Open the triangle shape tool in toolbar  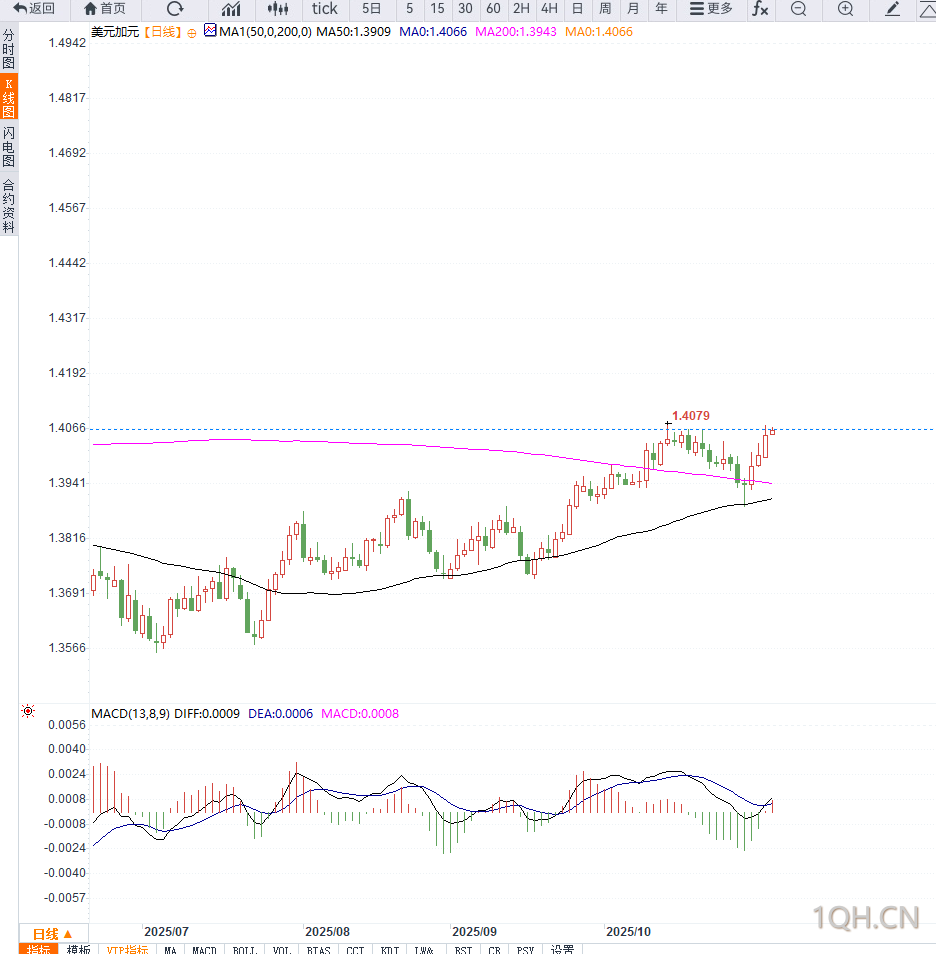click(x=927, y=9)
